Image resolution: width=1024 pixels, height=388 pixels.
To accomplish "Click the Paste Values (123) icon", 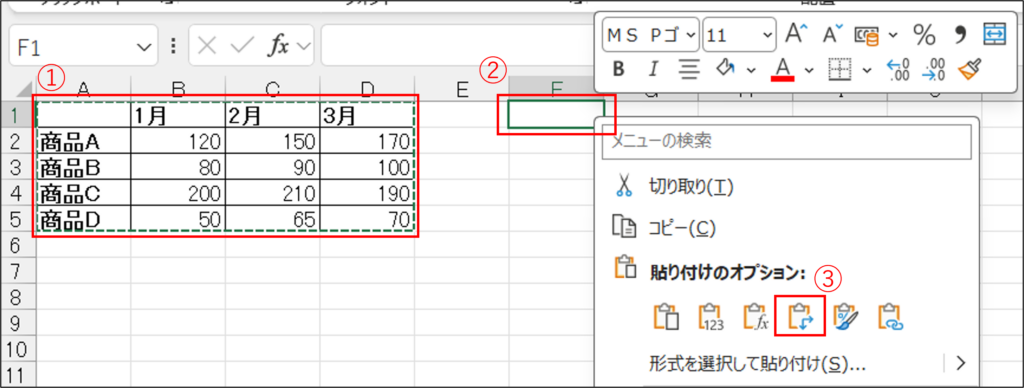I will coord(711,317).
